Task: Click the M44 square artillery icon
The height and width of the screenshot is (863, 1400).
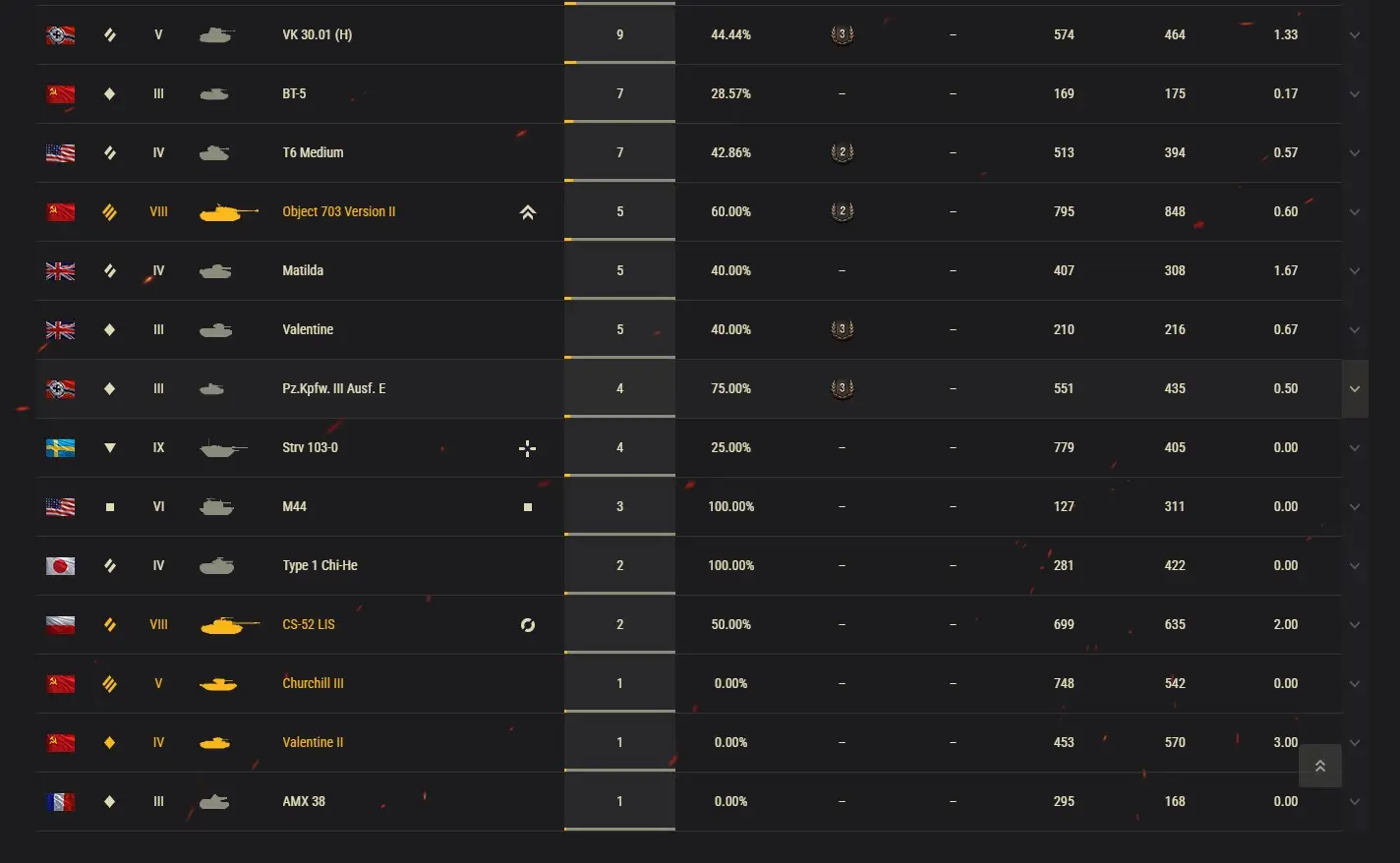Action: click(528, 507)
